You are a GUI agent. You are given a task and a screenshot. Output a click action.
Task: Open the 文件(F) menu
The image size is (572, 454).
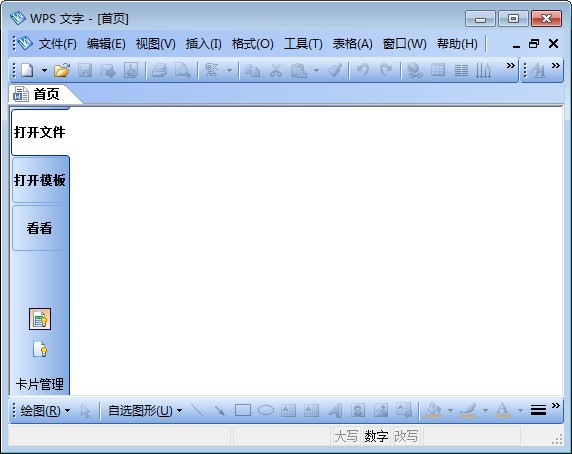click(58, 44)
